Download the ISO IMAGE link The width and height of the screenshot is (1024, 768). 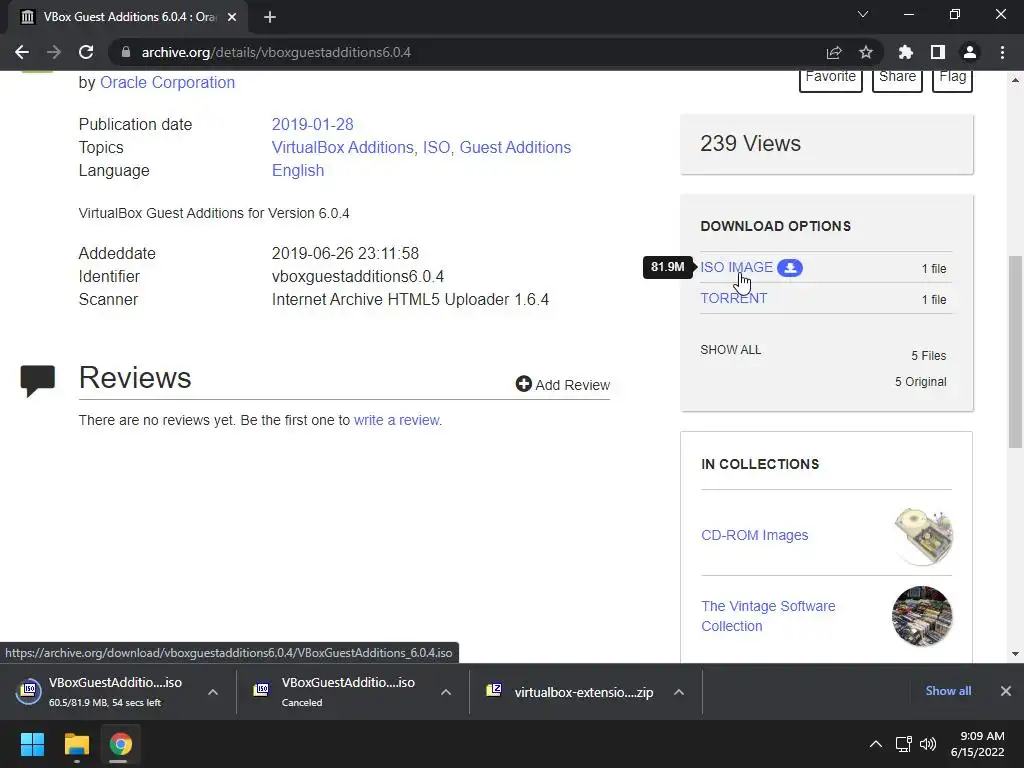click(737, 267)
